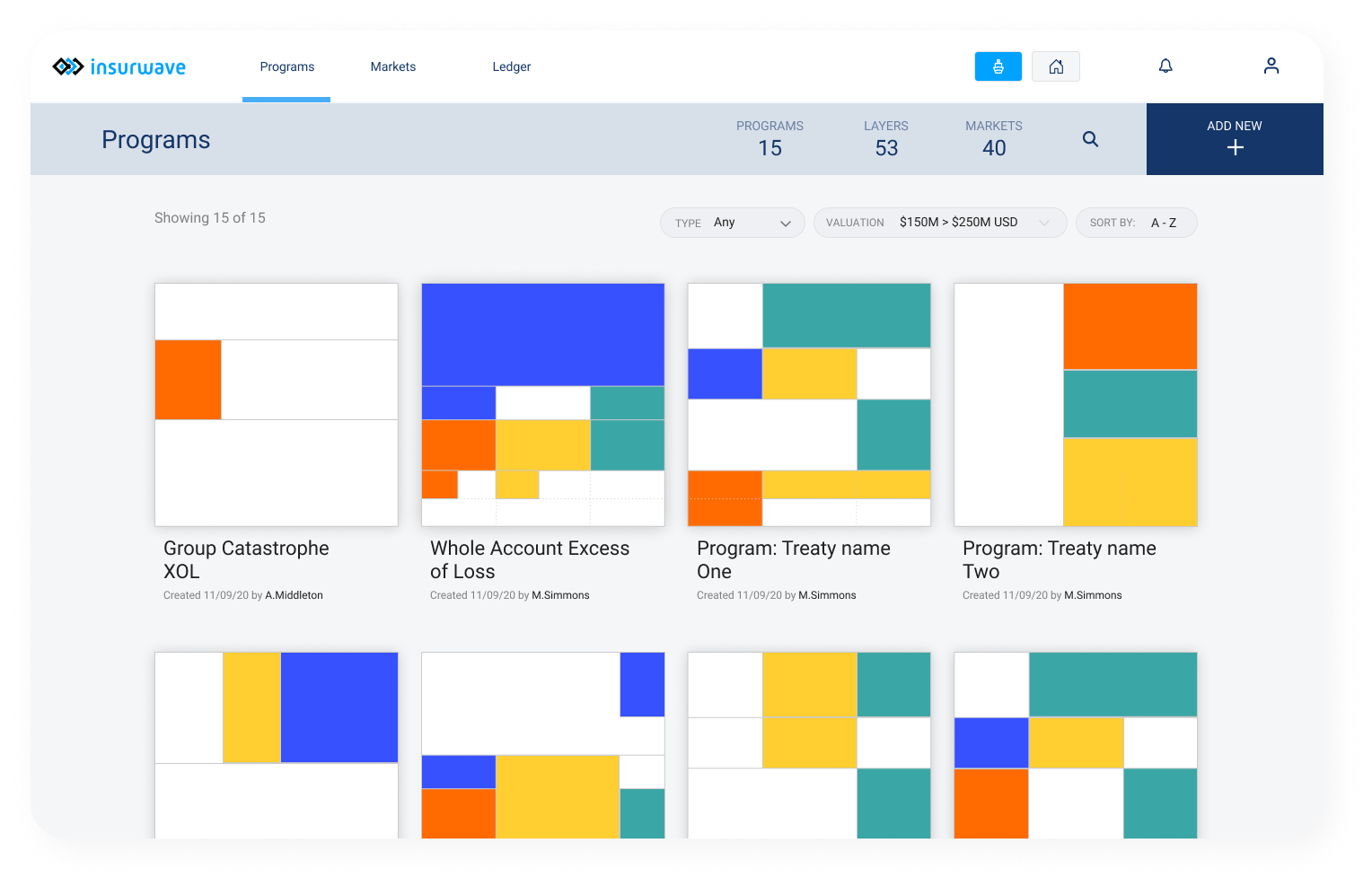1372x887 pixels.
Task: Click author name A.Middleton
Action: pyautogui.click(x=294, y=595)
